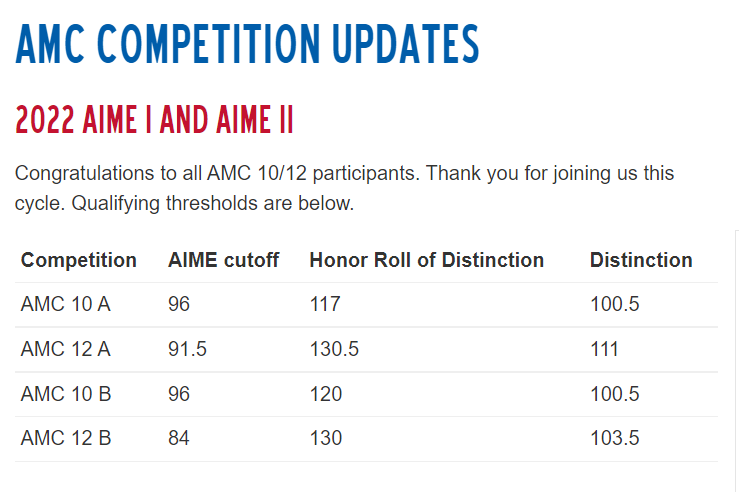Select the AMC 10 A row label
The image size is (739, 492).
coord(66,304)
